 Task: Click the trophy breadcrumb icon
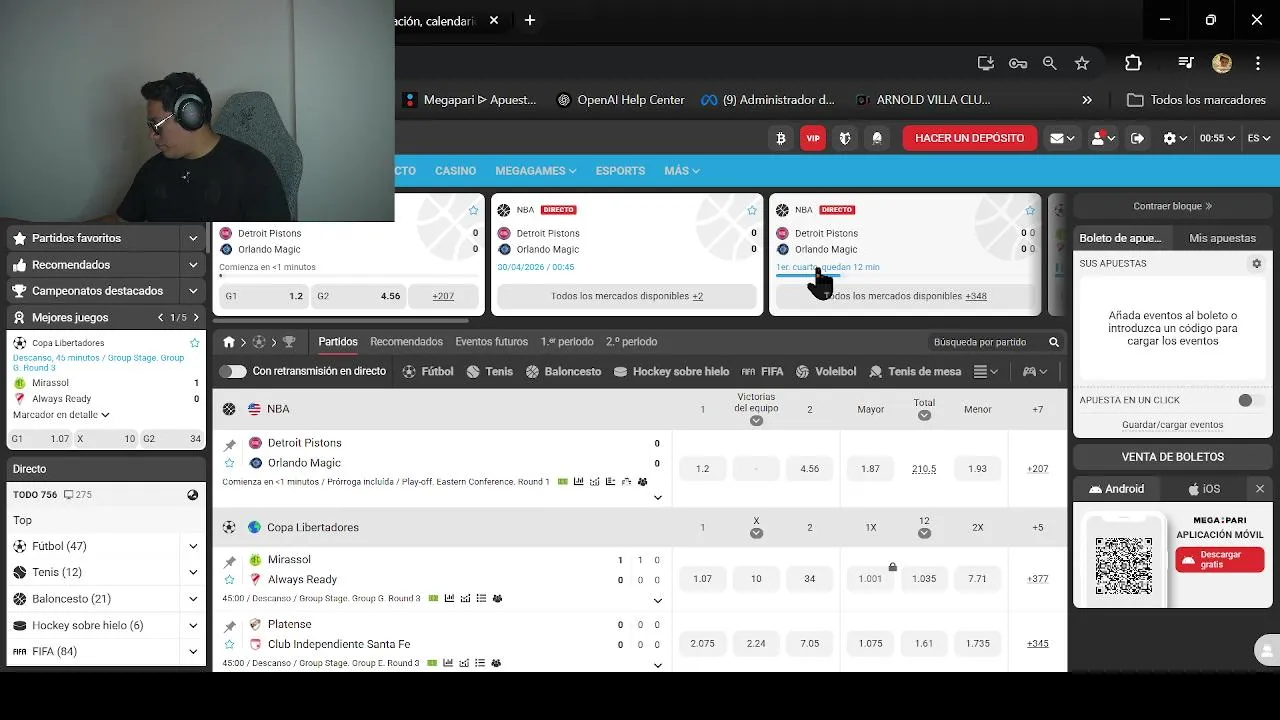click(289, 342)
